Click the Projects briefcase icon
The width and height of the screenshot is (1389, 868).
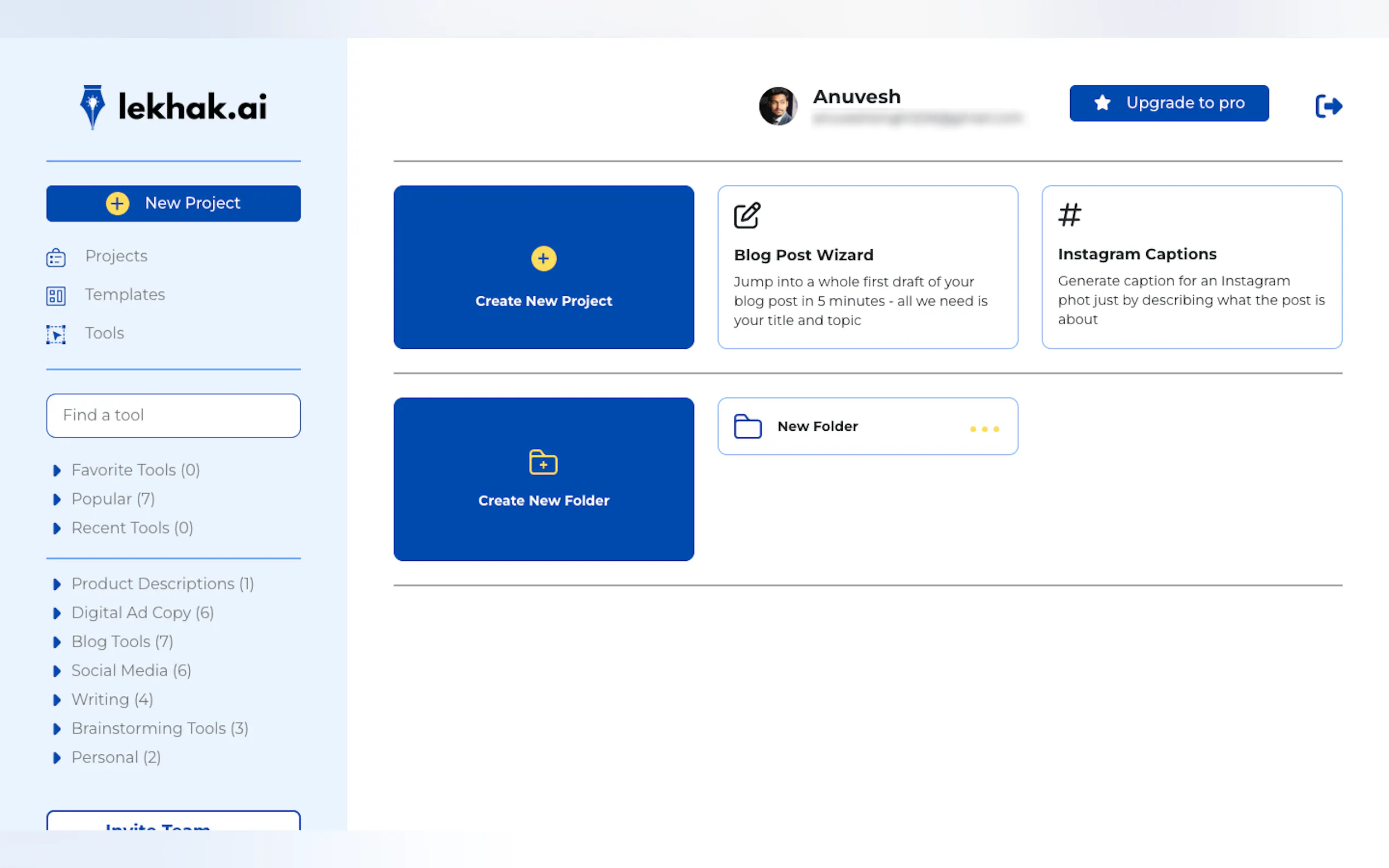pos(56,258)
